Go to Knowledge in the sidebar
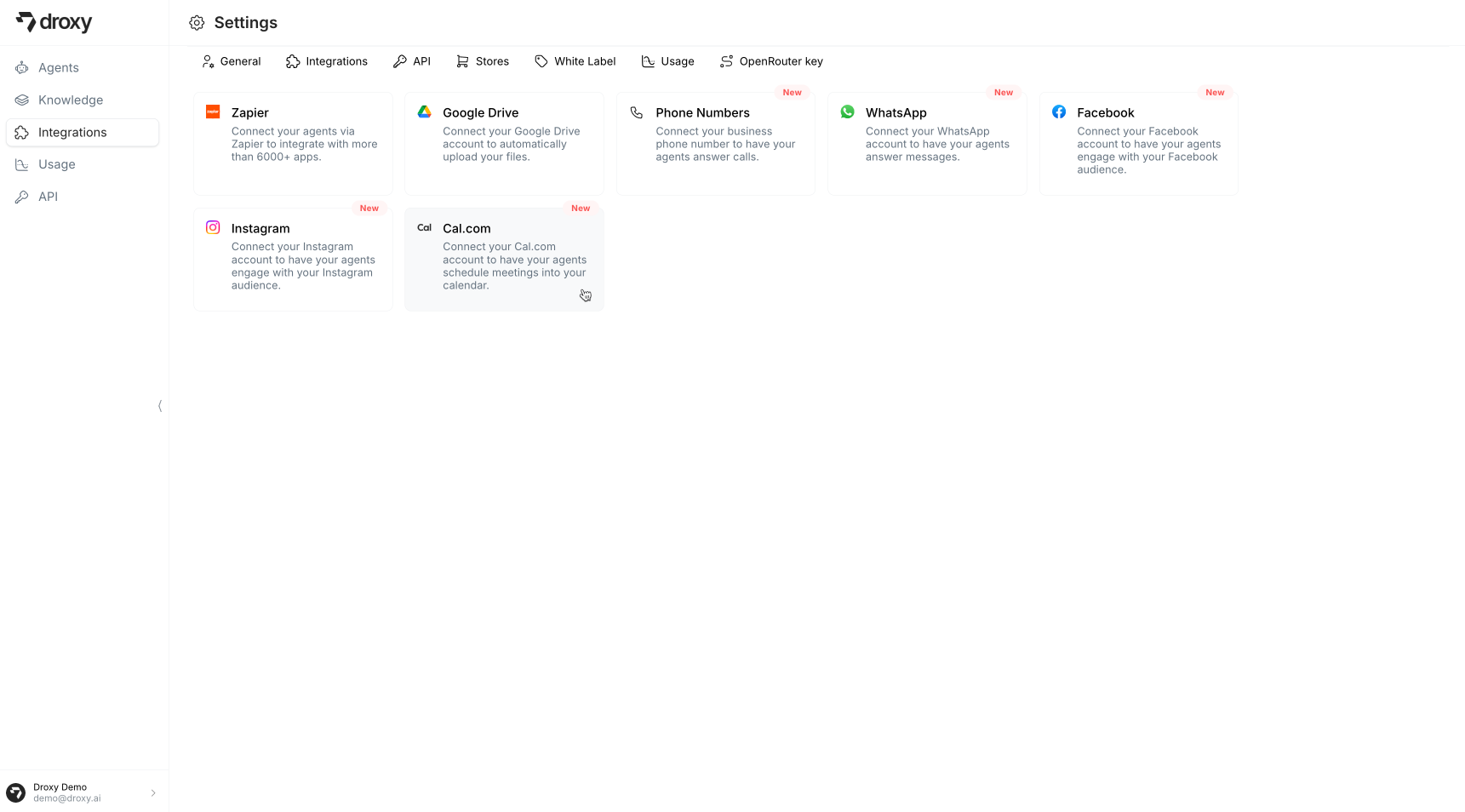 point(83,100)
